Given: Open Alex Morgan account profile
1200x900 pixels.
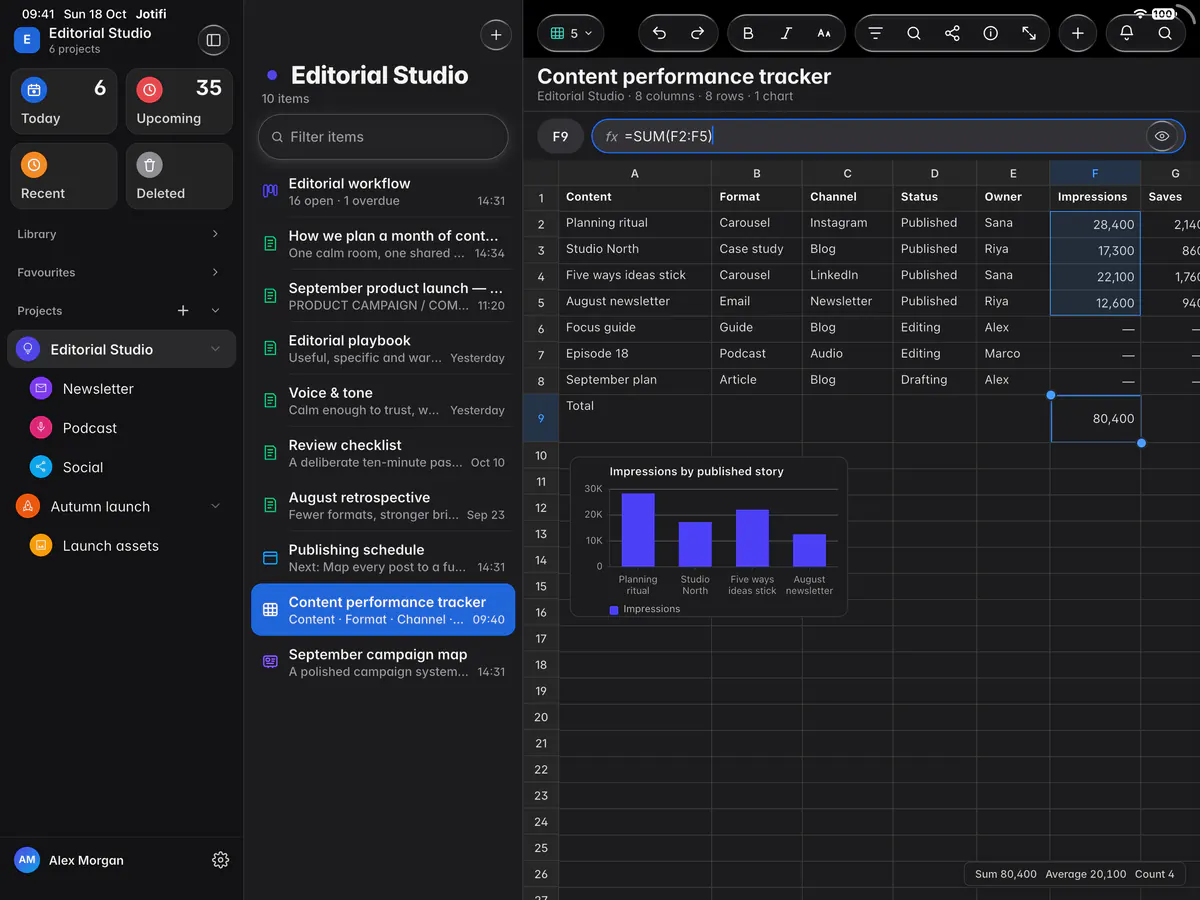Looking at the screenshot, I should click(x=70, y=860).
